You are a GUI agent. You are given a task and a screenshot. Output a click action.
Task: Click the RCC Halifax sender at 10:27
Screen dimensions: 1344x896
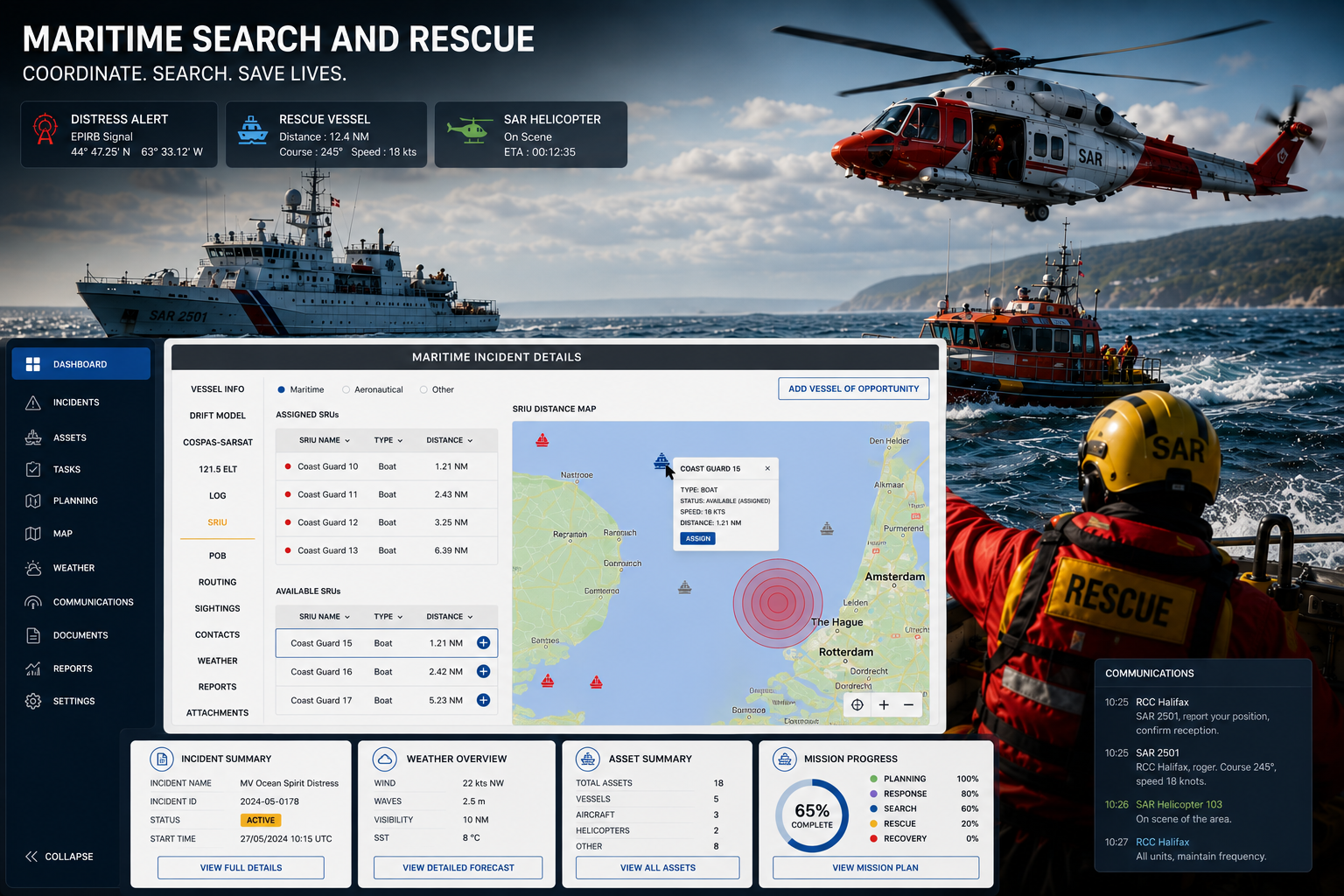(x=1163, y=842)
